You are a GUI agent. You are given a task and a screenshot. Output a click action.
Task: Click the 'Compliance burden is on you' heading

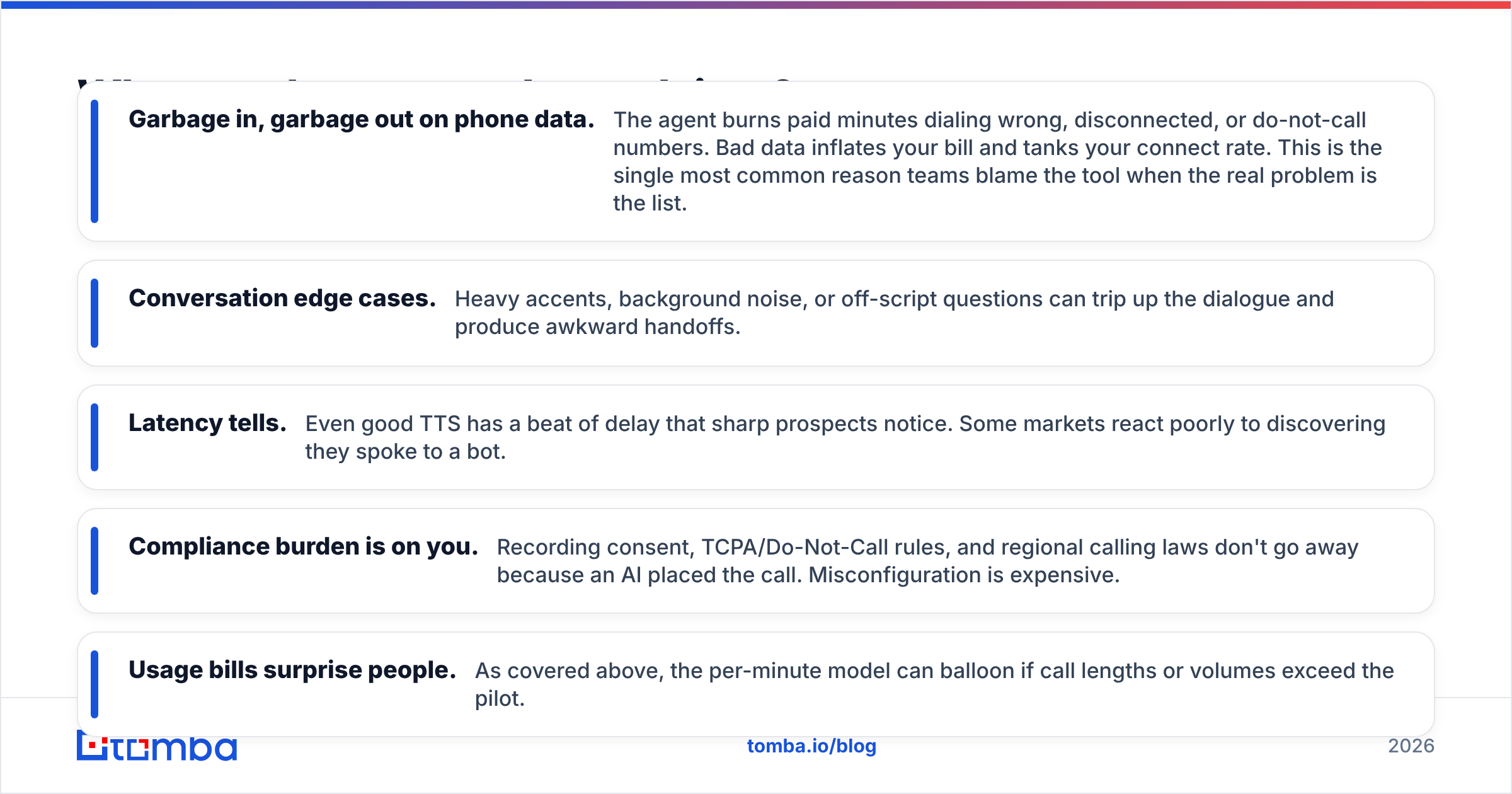pyautogui.click(x=303, y=547)
